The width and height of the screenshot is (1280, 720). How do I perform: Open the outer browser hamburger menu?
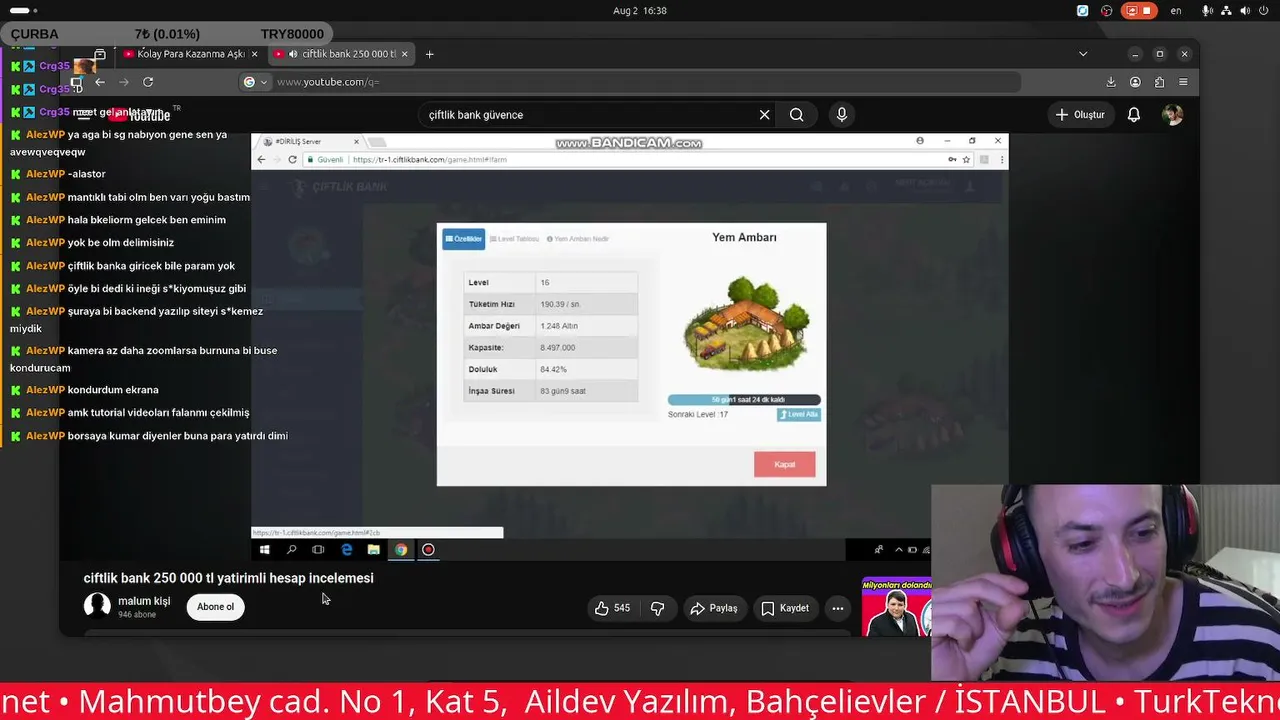coord(1183,82)
